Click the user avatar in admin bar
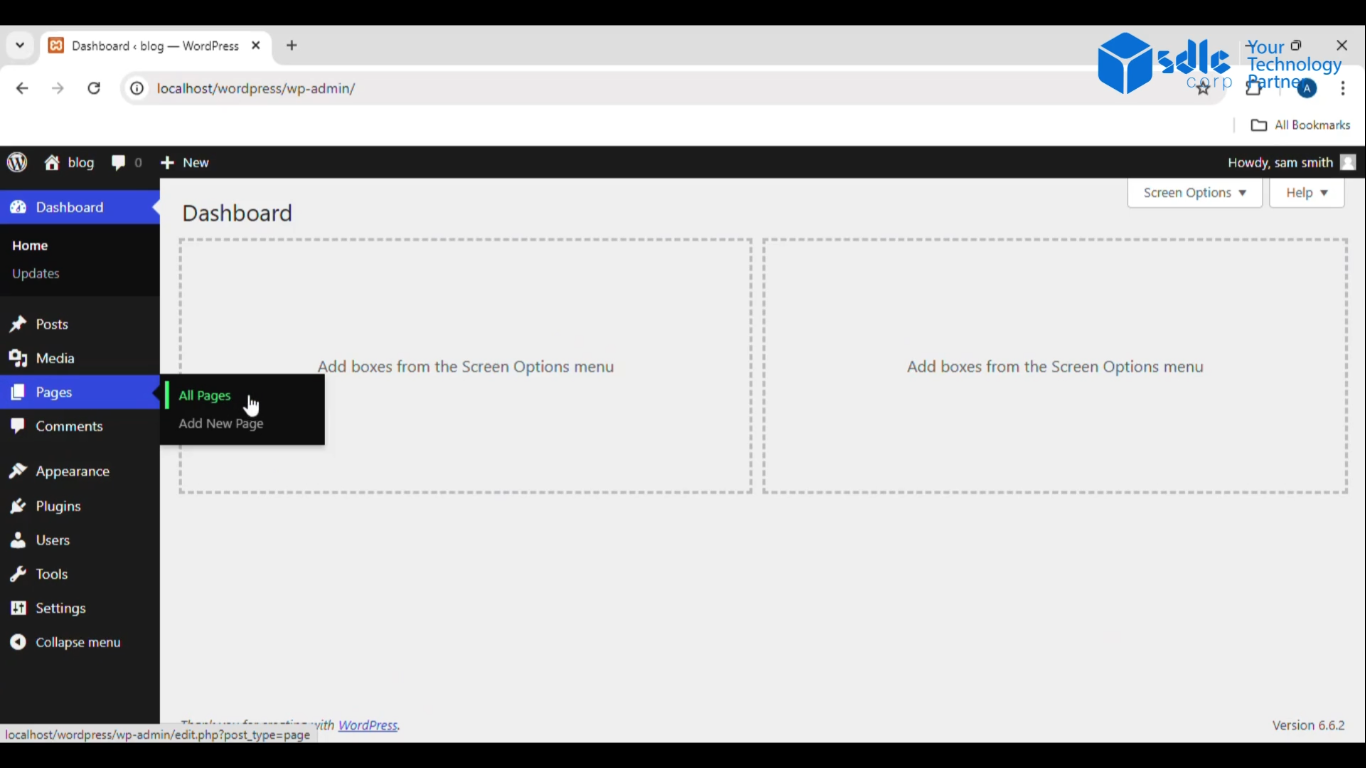 [x=1348, y=162]
